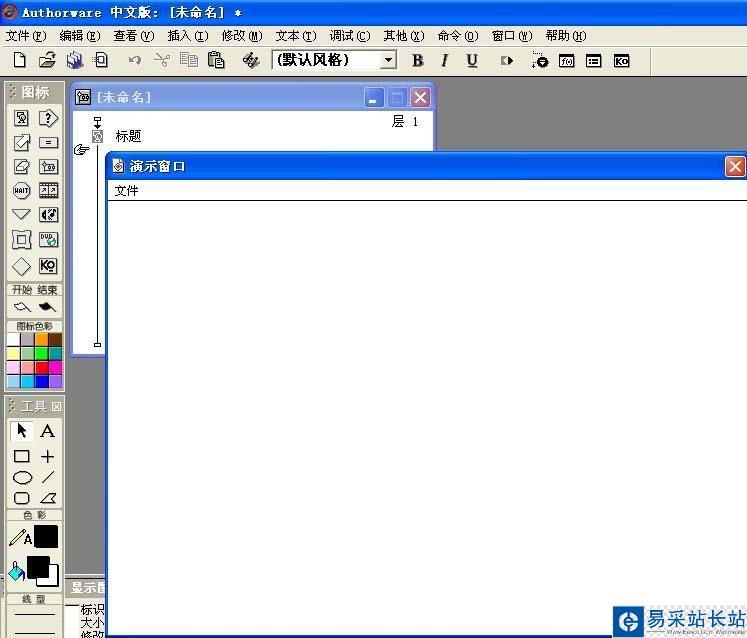Select the Decision diamond icon
The image size is (747, 638).
click(21, 266)
